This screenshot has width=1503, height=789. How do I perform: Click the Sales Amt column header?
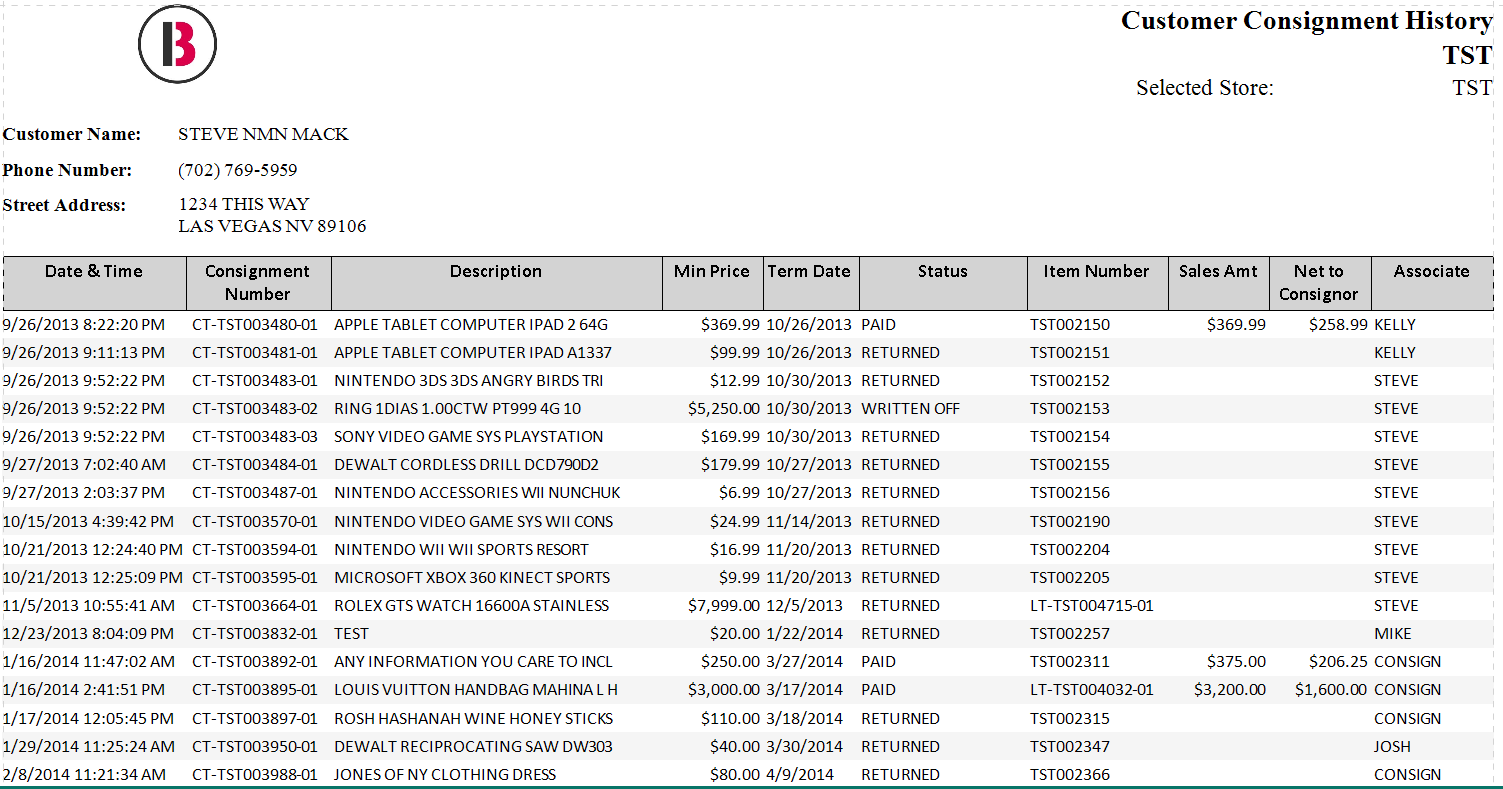1219,283
